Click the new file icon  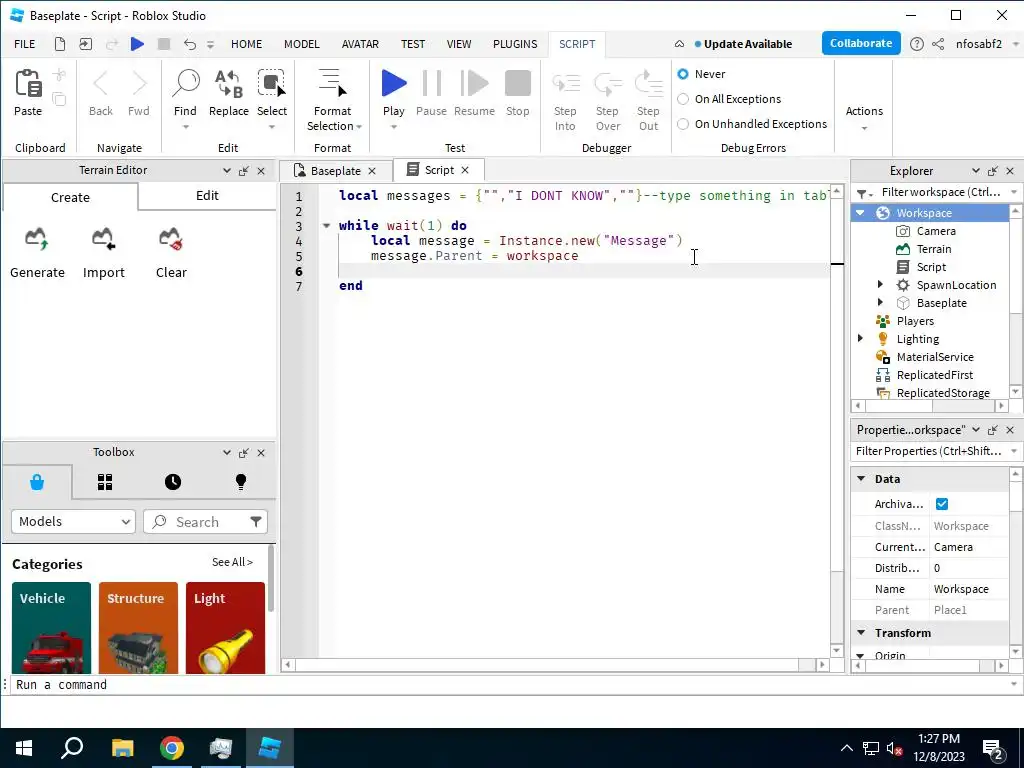(x=59, y=44)
